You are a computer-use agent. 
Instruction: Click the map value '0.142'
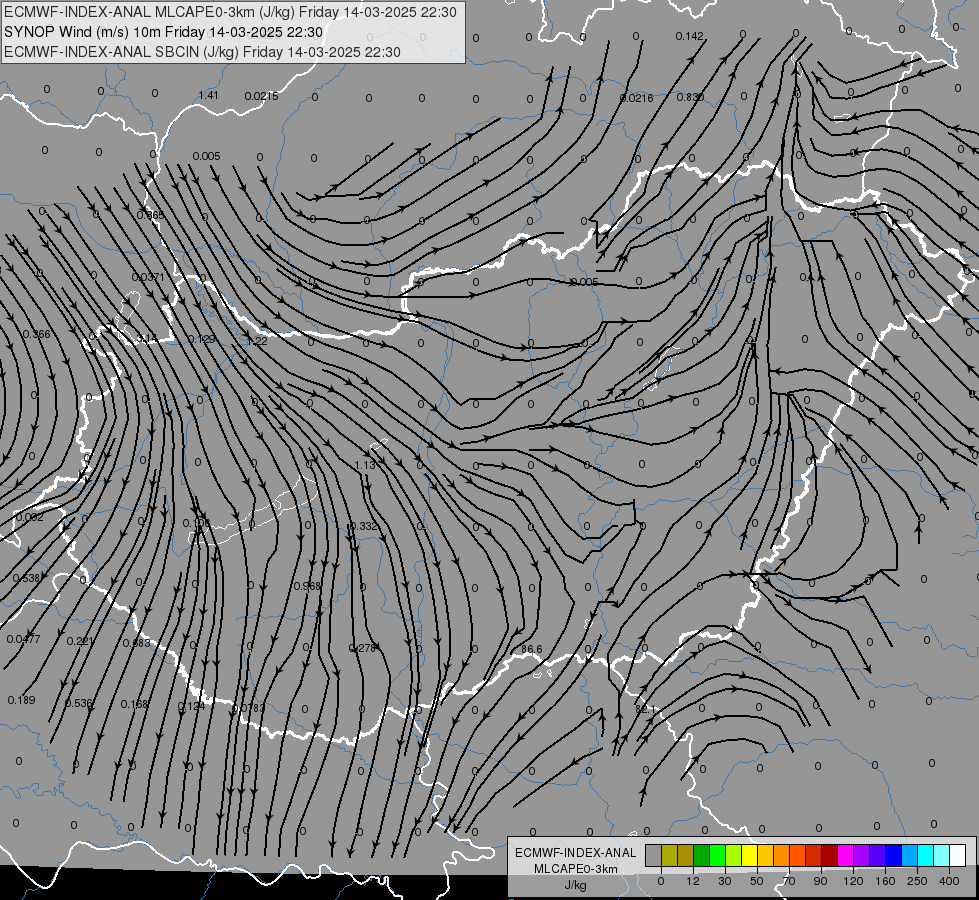tap(689, 36)
